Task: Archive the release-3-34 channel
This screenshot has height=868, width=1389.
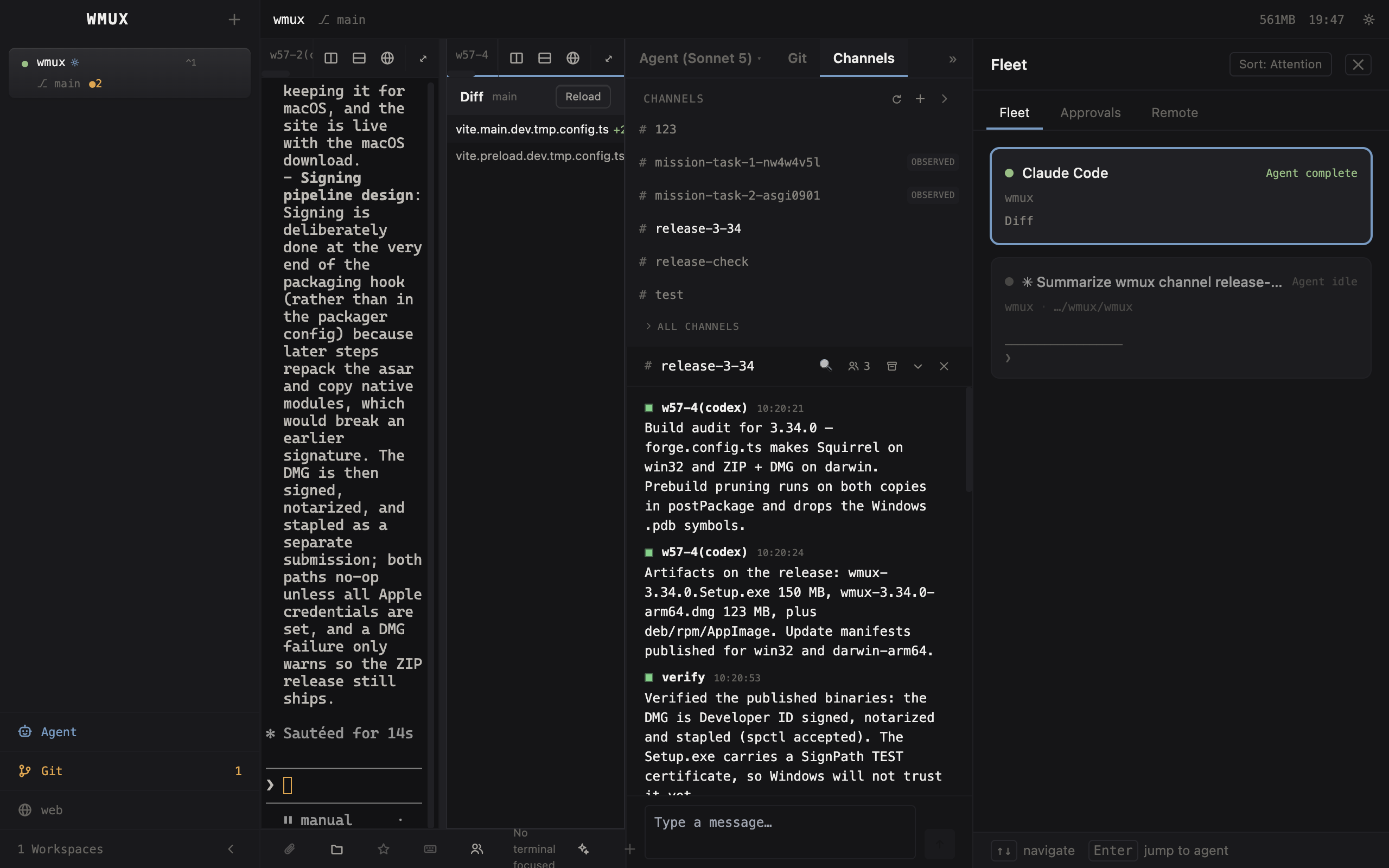Action: pos(892,366)
